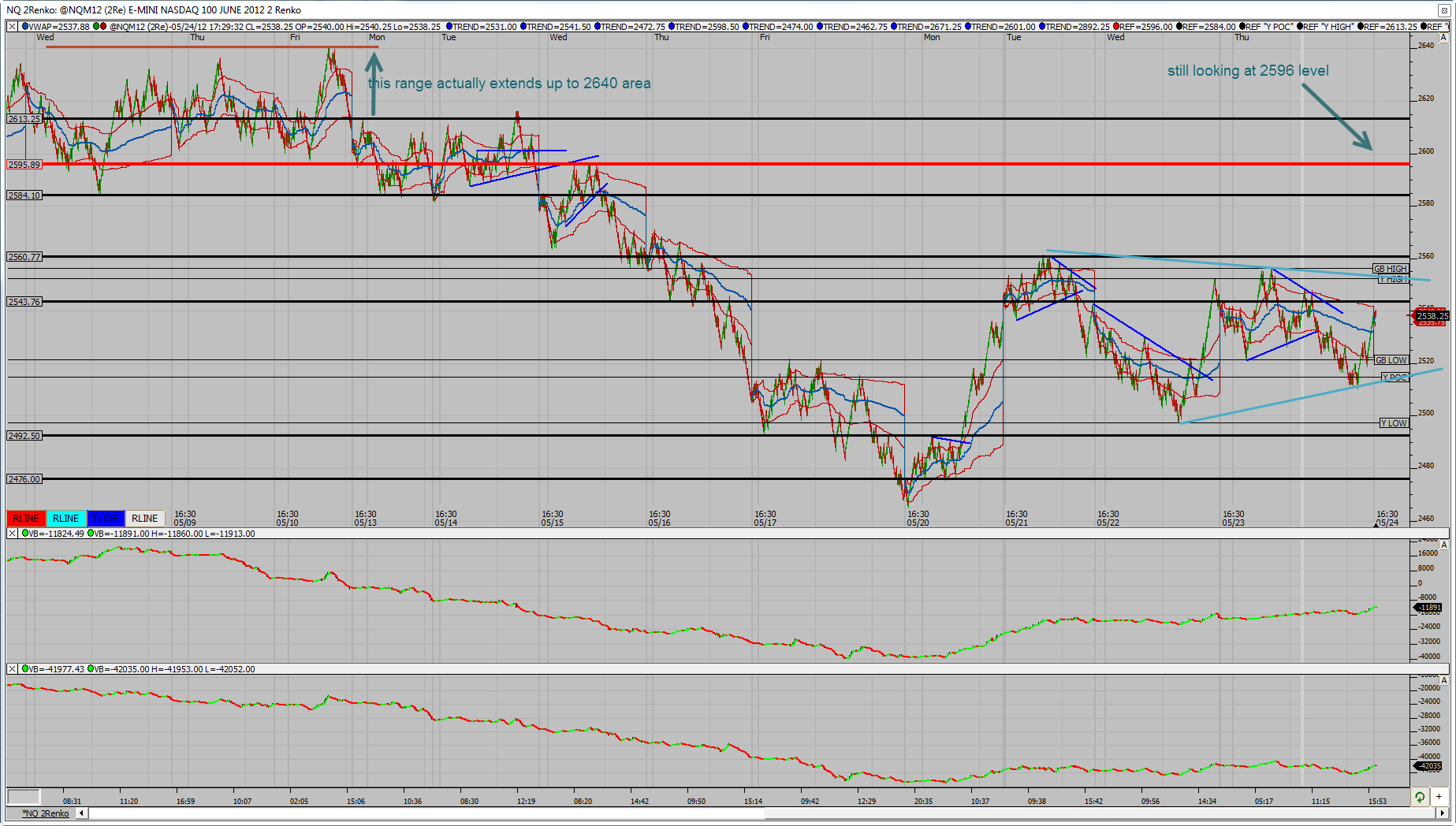
Task: Select the 2613.25 price level label
Action: click(x=24, y=119)
